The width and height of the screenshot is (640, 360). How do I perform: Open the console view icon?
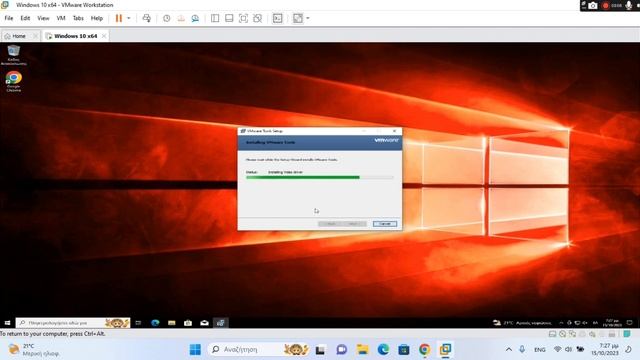278,18
